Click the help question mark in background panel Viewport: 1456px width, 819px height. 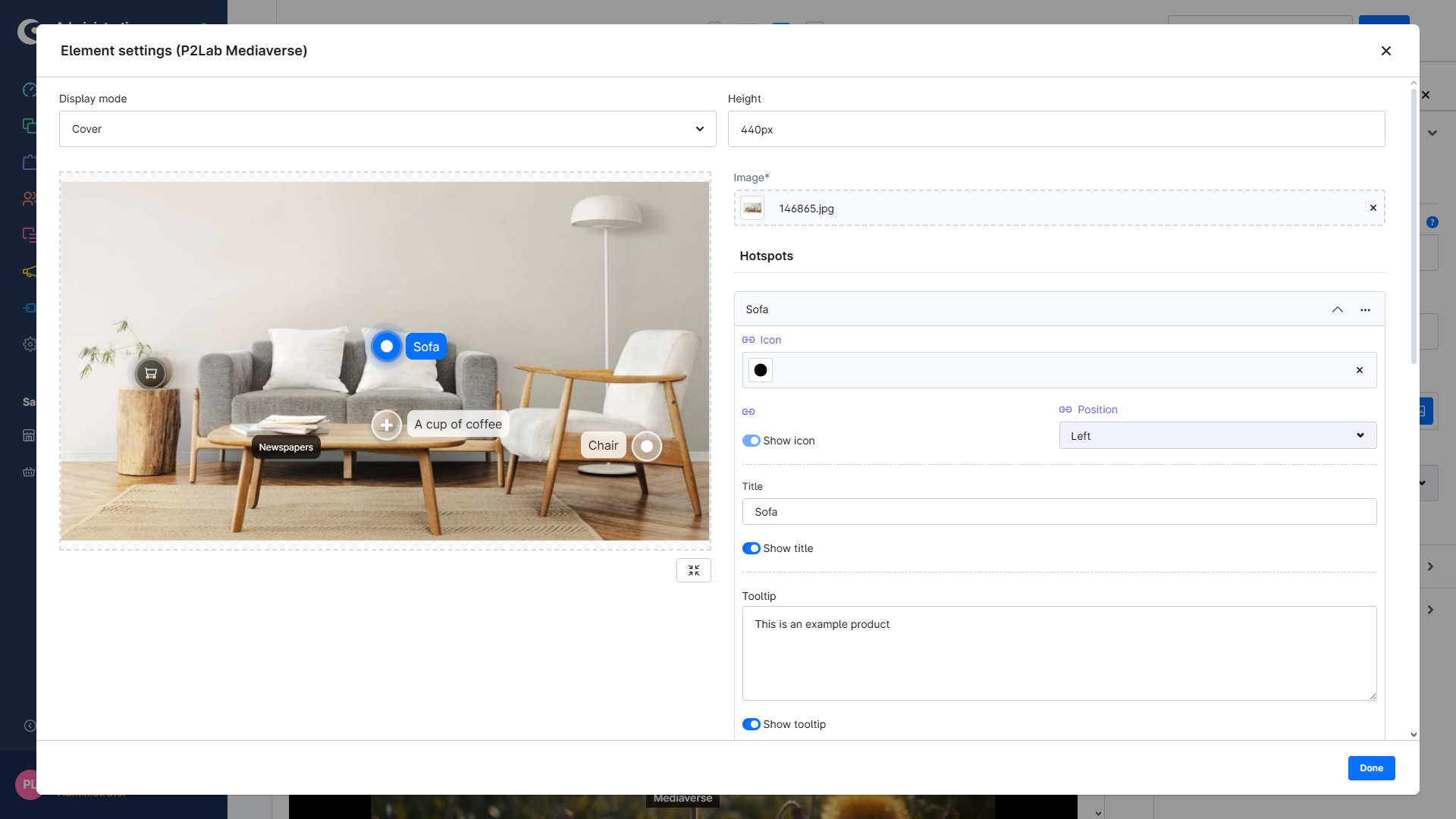[1432, 222]
